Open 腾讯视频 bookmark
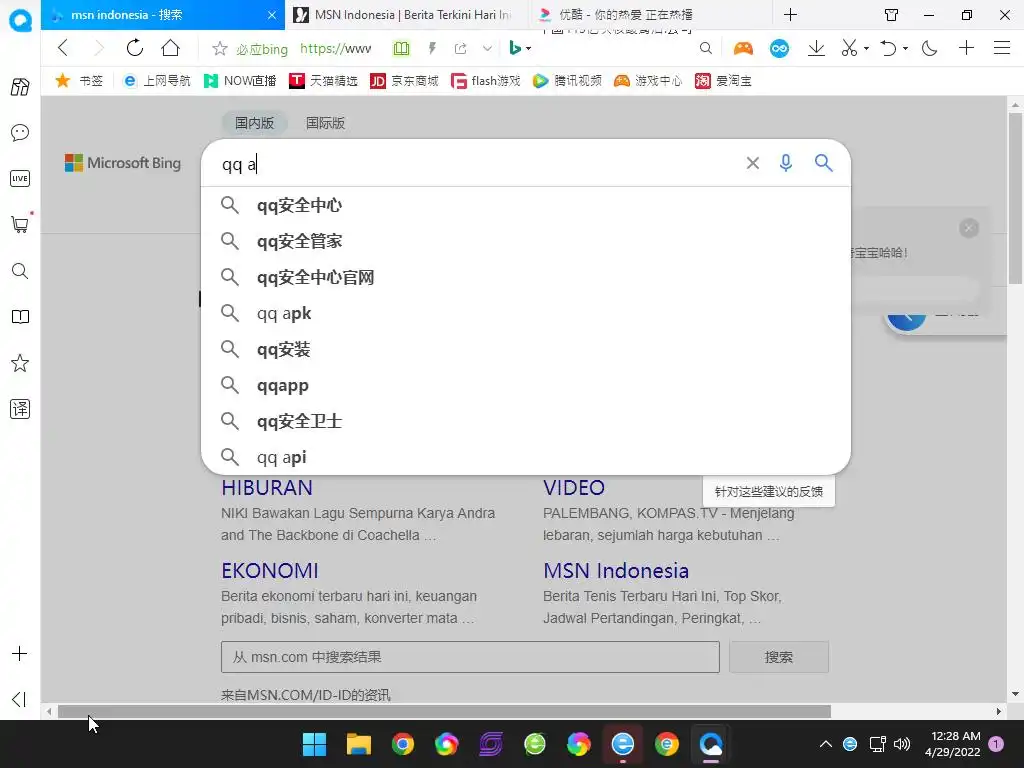 pyautogui.click(x=567, y=80)
